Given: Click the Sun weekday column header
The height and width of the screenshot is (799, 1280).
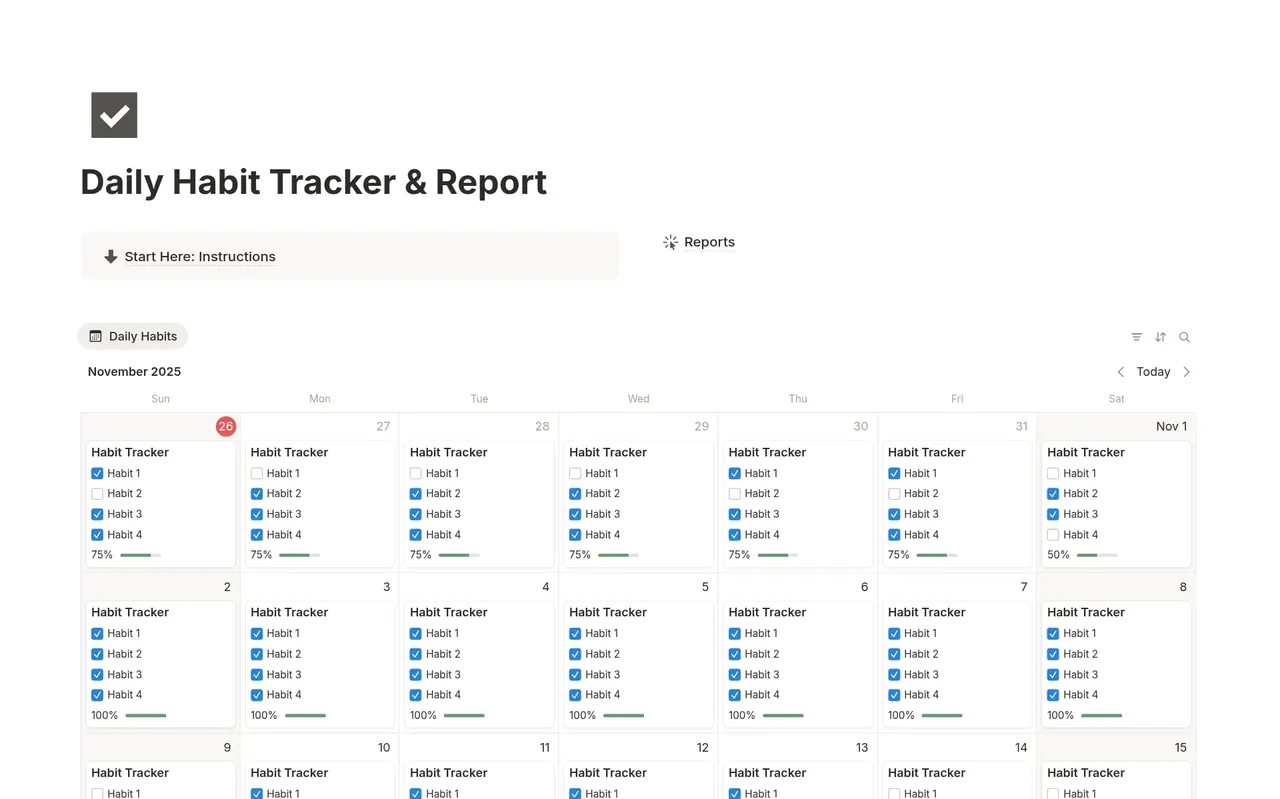Looking at the screenshot, I should click(160, 399).
